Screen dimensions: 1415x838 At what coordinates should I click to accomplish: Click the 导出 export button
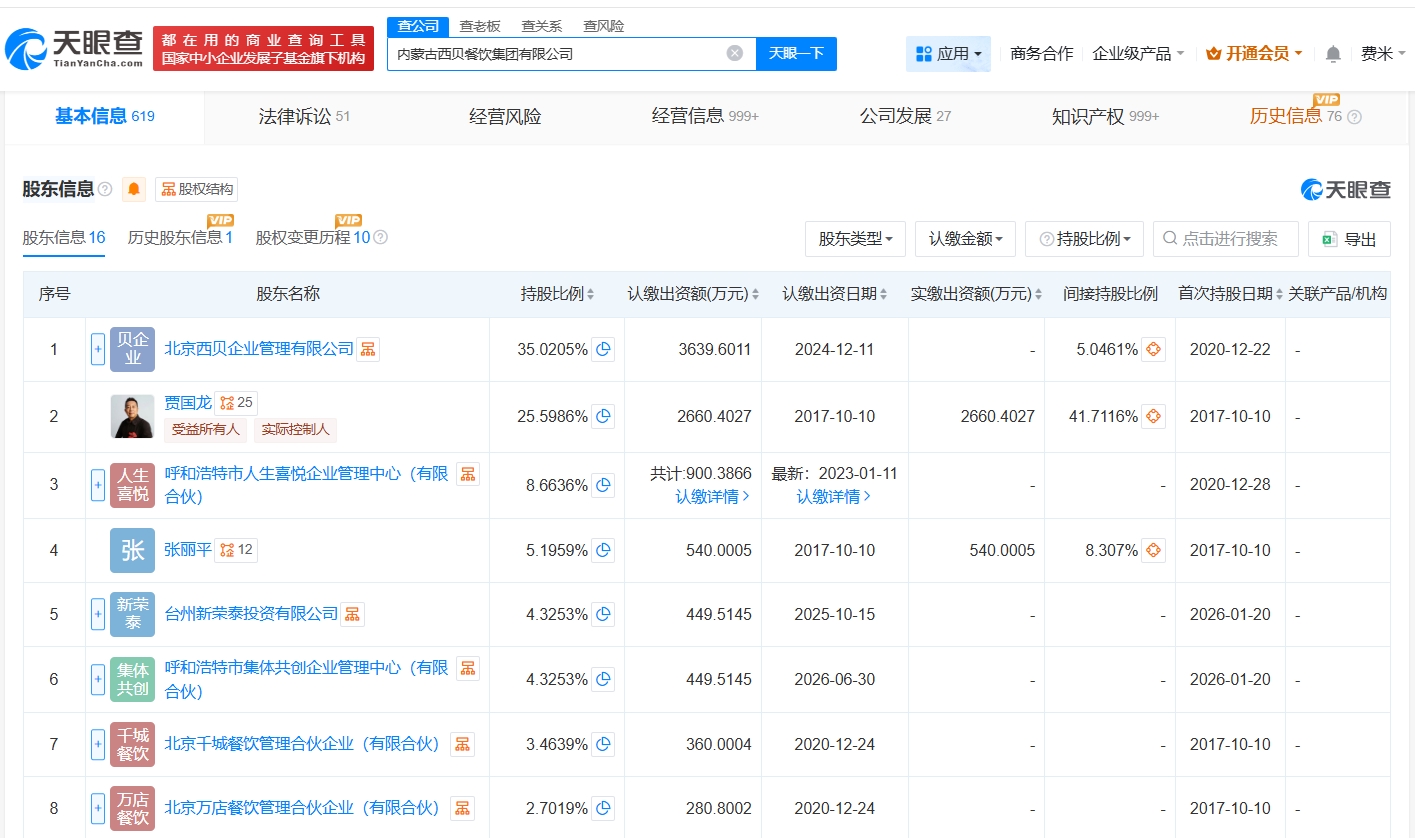1349,239
